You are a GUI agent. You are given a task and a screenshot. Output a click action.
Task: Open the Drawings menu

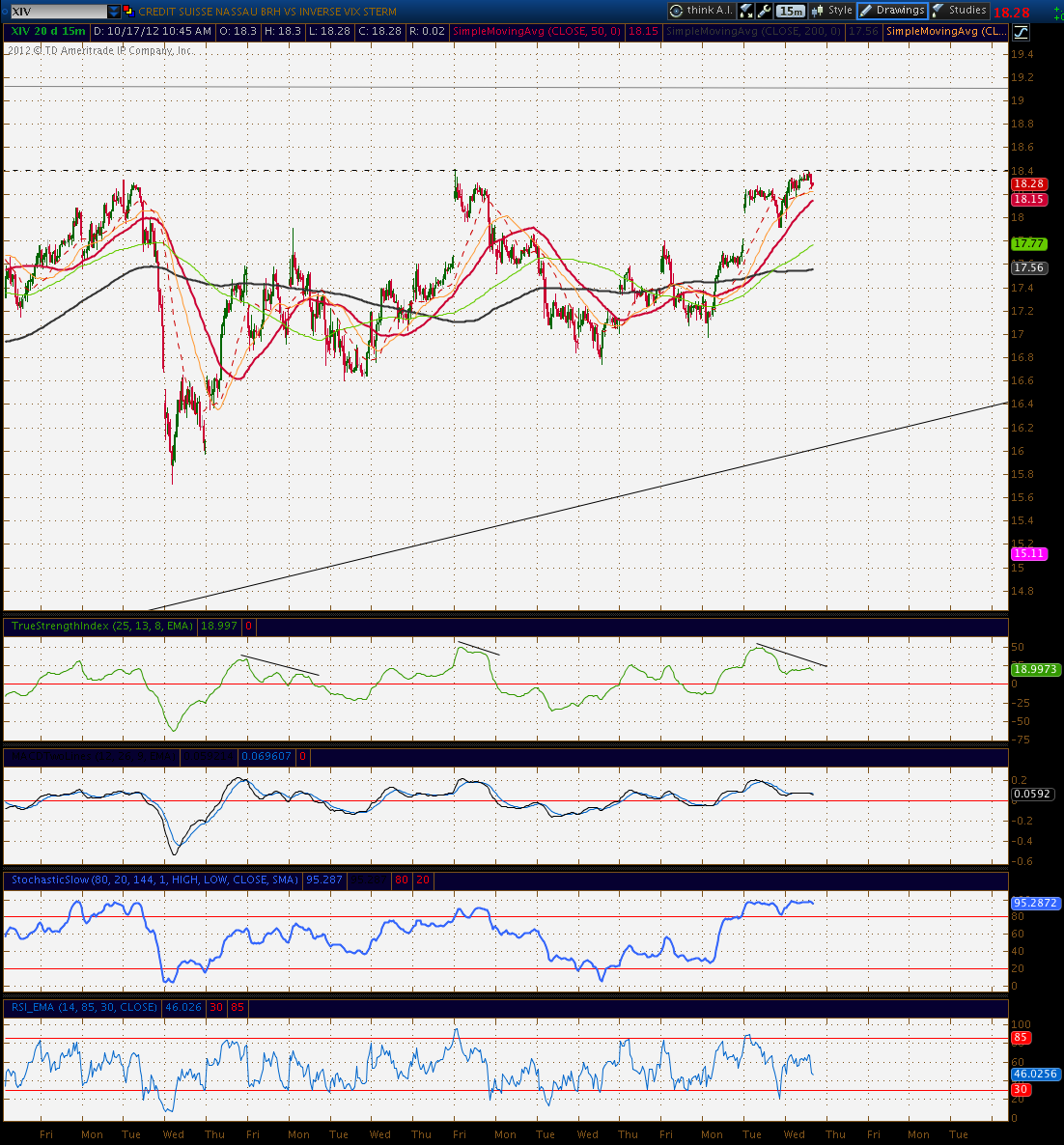tap(892, 11)
